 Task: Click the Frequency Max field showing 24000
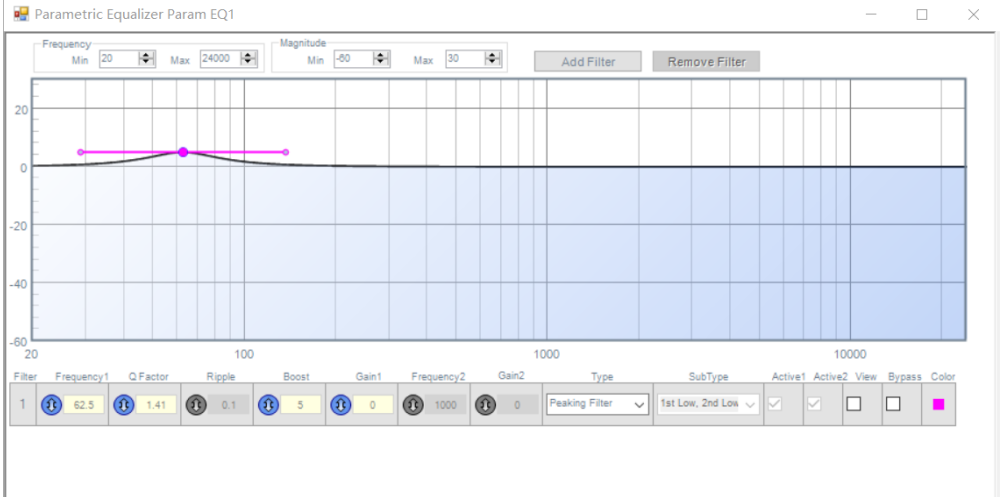220,59
